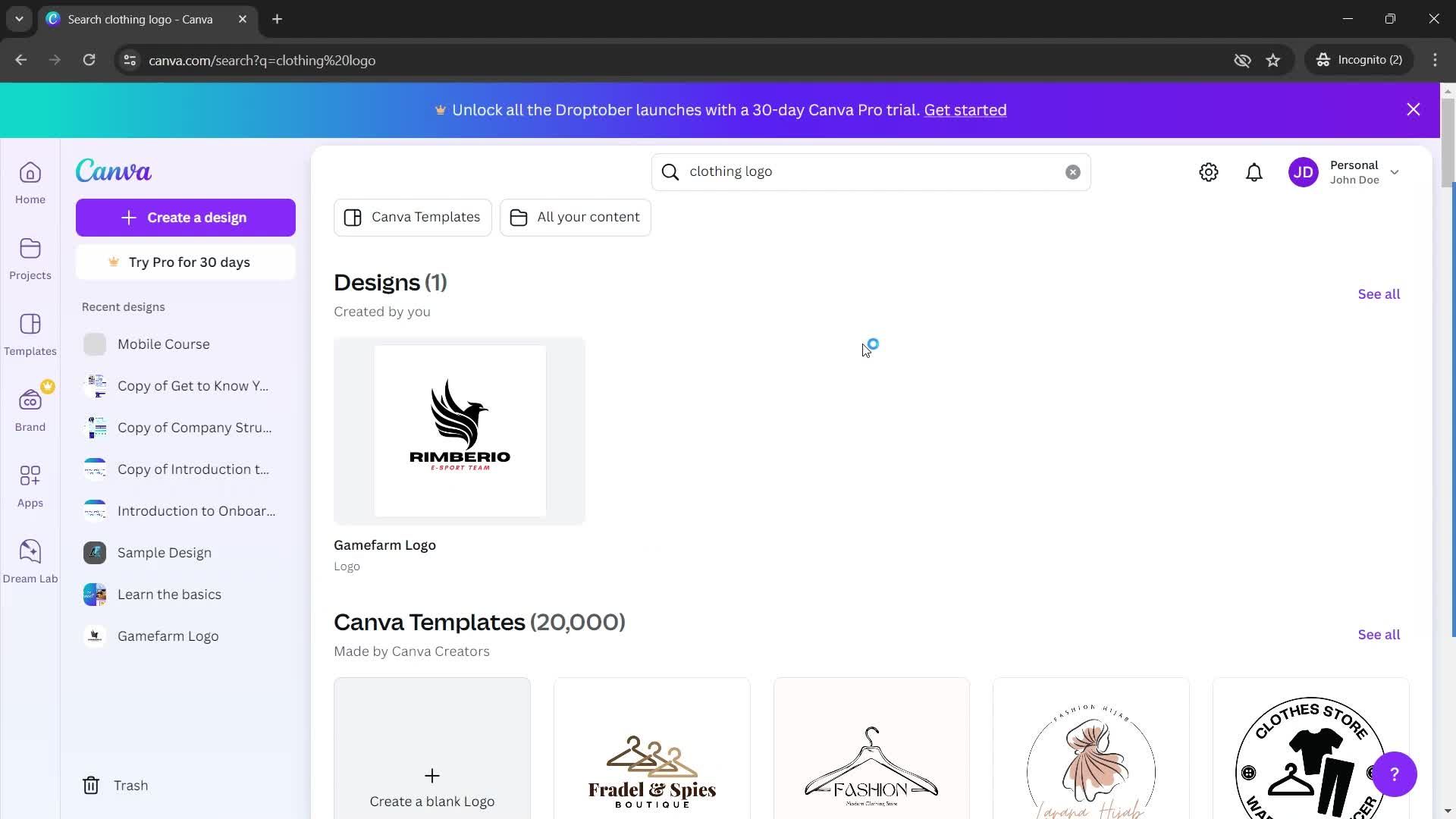1456x819 pixels.
Task: Open Mobile Course recent design
Action: (x=186, y=344)
